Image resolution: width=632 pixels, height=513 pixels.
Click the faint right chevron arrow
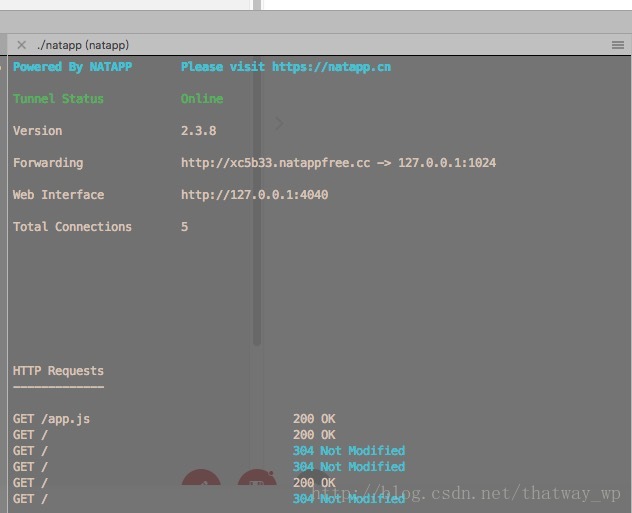(279, 123)
